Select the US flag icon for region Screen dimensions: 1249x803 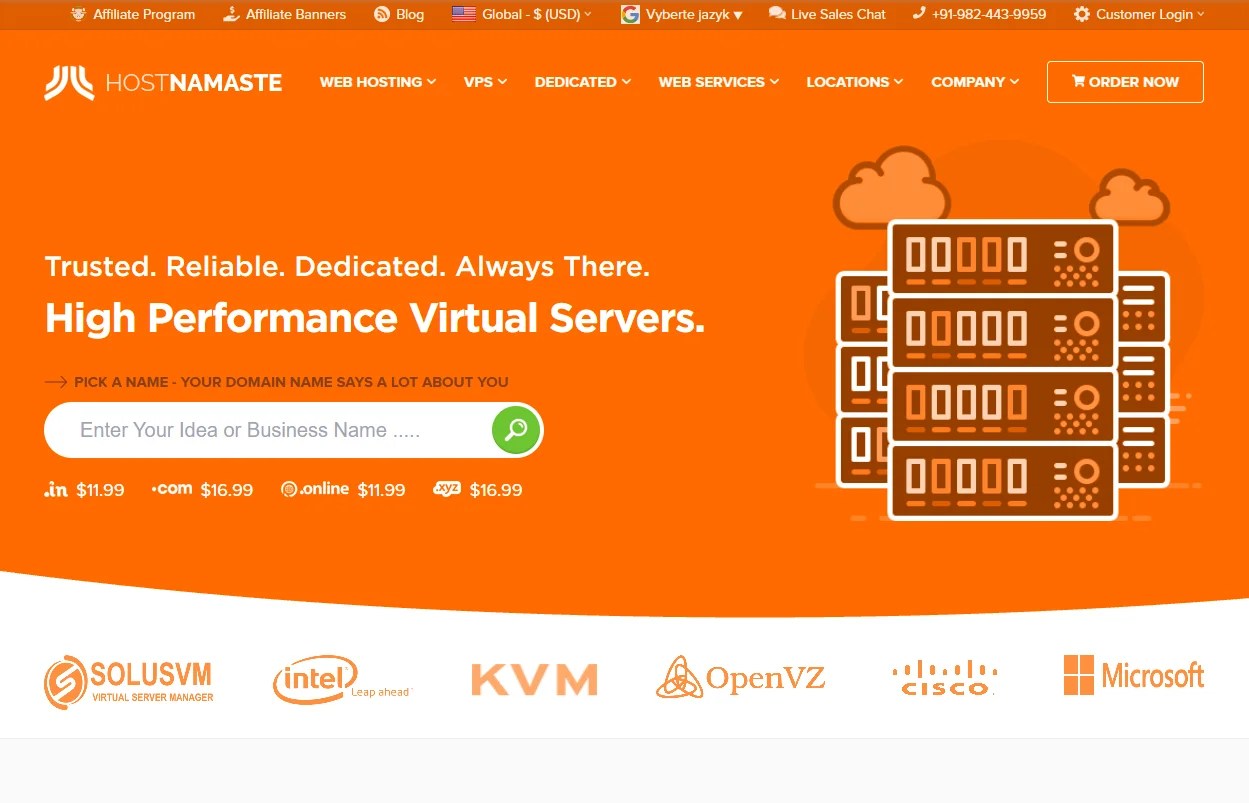click(x=462, y=13)
